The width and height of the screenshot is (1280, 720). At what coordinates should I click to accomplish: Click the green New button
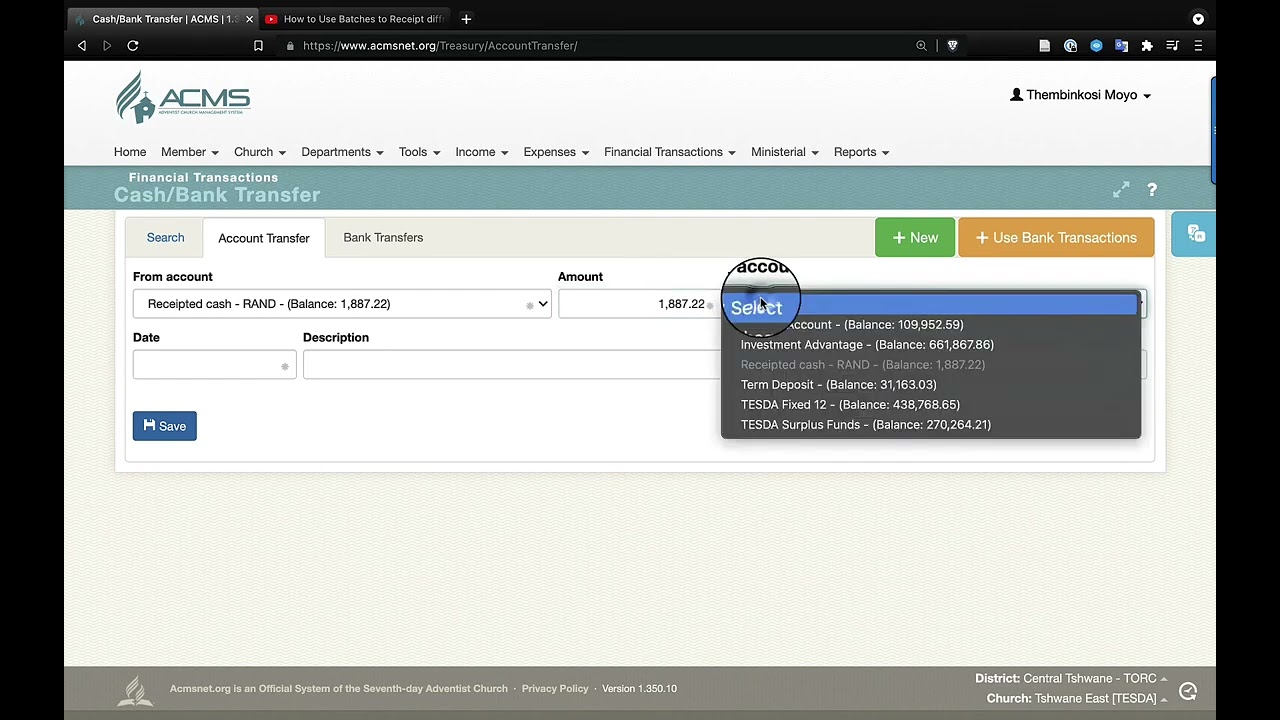coord(915,238)
